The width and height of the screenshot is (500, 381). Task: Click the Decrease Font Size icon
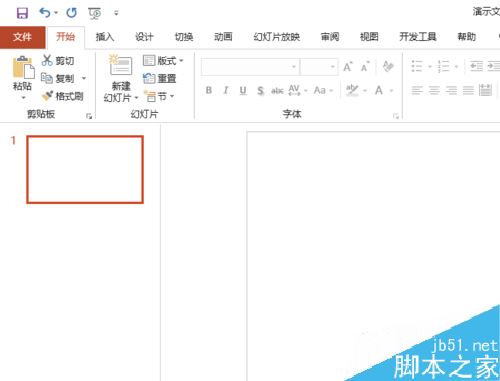(365, 67)
